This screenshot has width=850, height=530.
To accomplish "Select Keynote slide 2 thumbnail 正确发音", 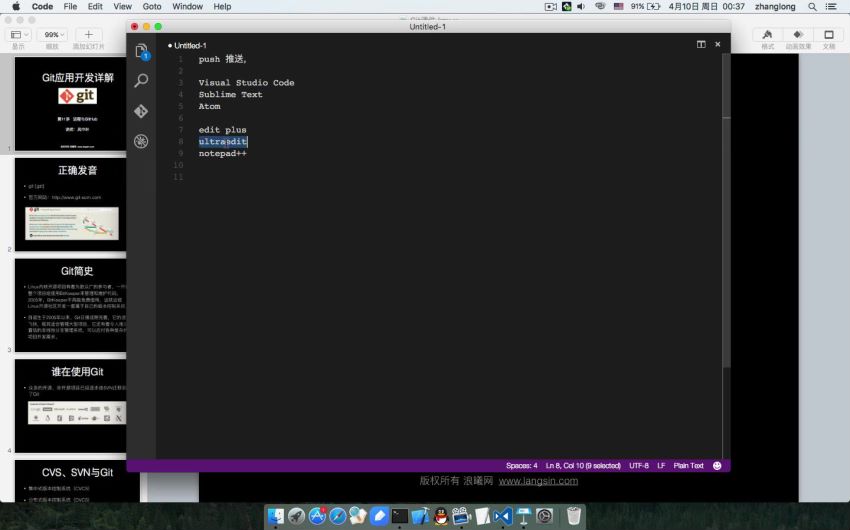I will click(70, 204).
